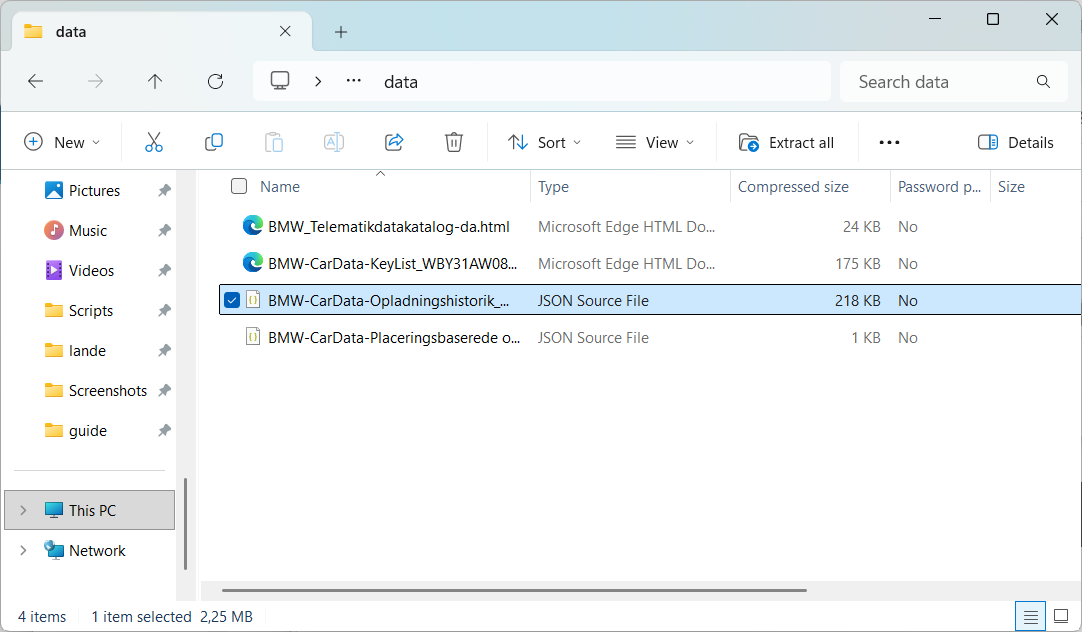
Task: Open the View dropdown
Action: [x=655, y=142]
